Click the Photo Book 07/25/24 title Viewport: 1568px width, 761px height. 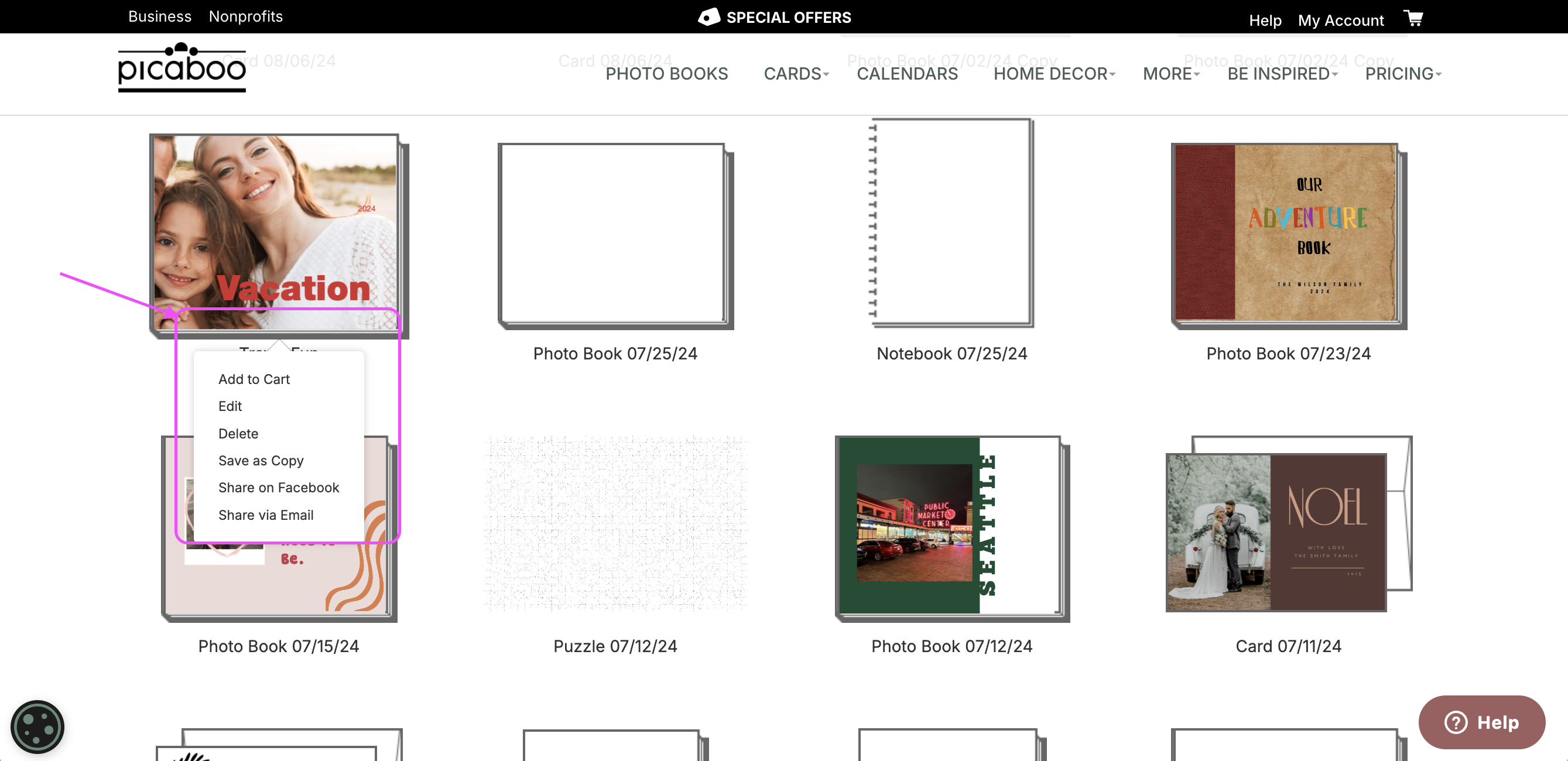[615, 354]
